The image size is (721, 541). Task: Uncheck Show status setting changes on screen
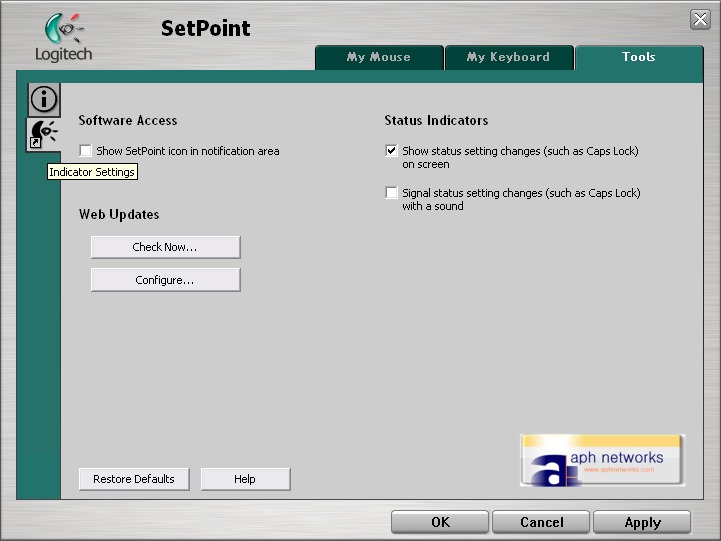pos(392,151)
